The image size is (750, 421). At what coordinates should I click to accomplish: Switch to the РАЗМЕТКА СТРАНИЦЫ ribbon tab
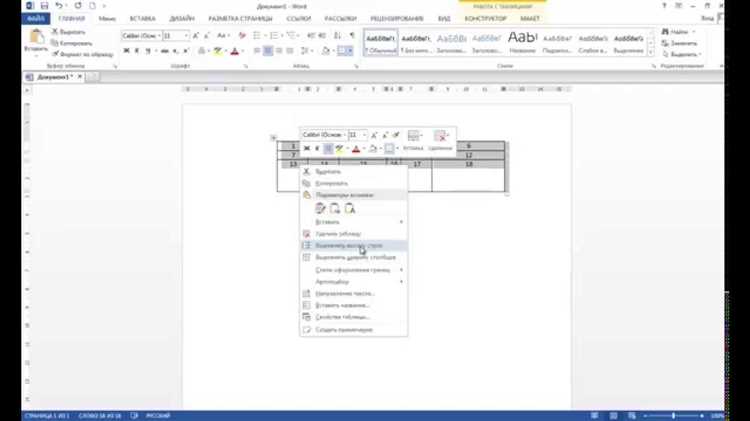point(240,19)
